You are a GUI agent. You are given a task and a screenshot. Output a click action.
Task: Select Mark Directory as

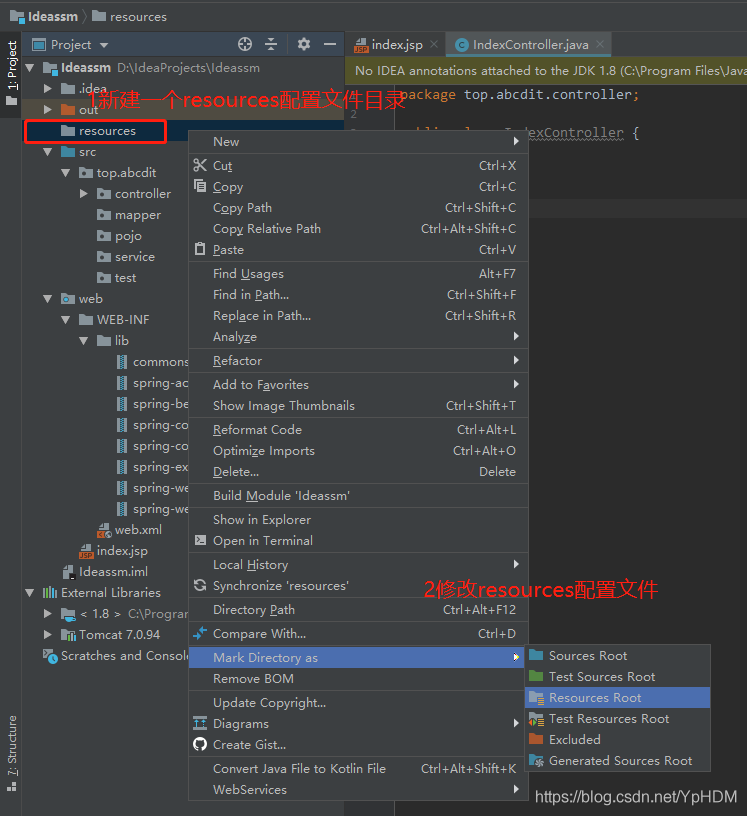pyautogui.click(x=358, y=658)
